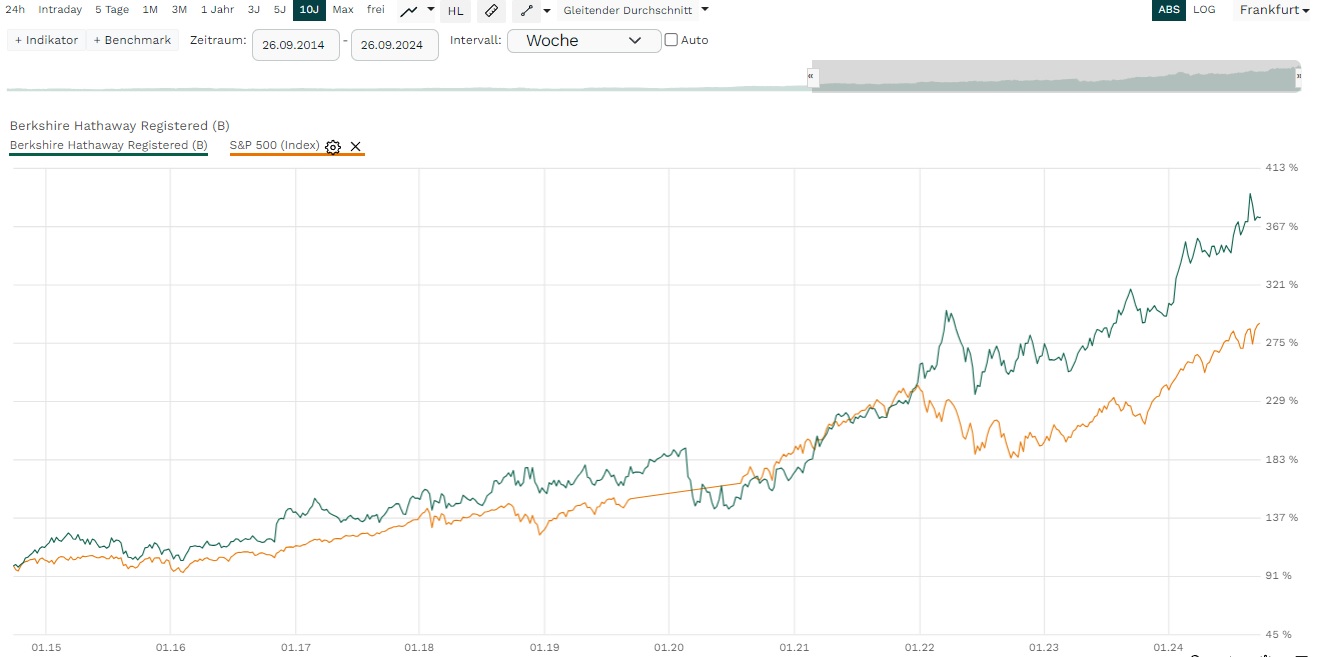
Task: Click the Zeitraum label
Action: [218, 40]
